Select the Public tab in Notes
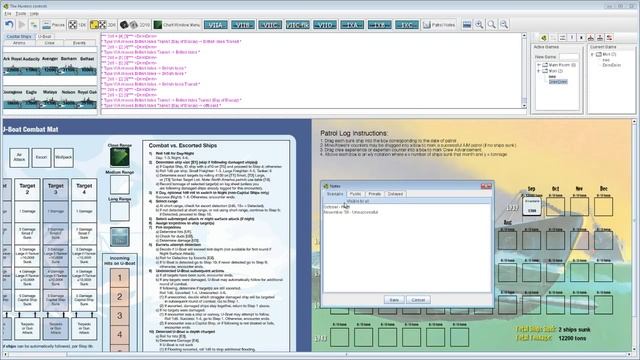 point(355,194)
